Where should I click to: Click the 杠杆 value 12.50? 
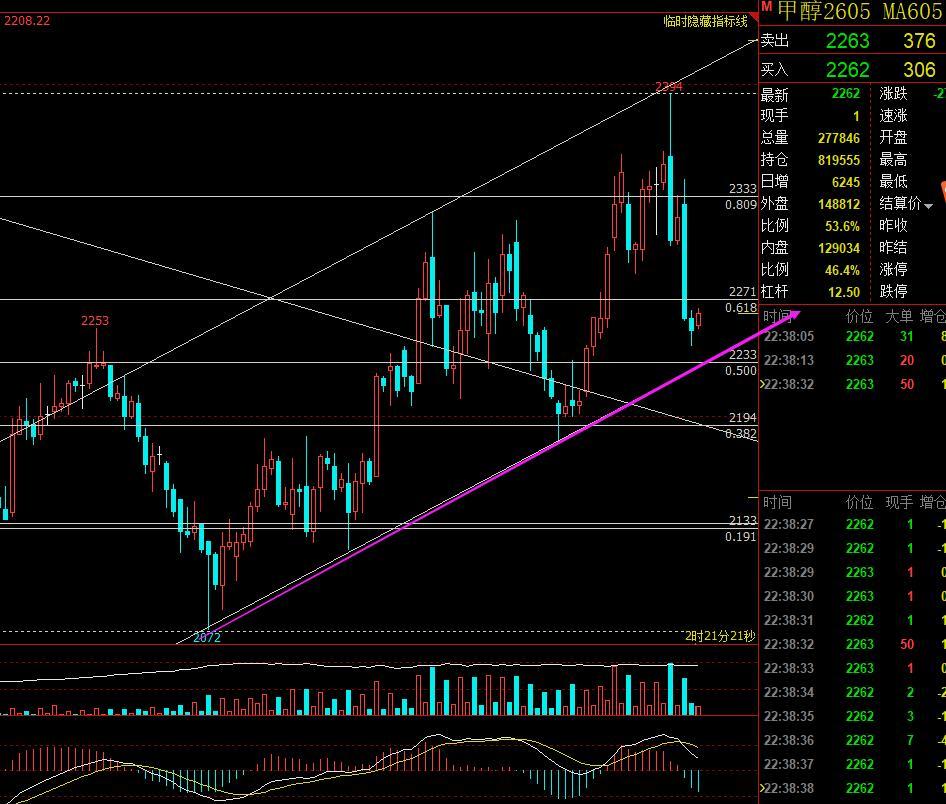pyautogui.click(x=843, y=293)
